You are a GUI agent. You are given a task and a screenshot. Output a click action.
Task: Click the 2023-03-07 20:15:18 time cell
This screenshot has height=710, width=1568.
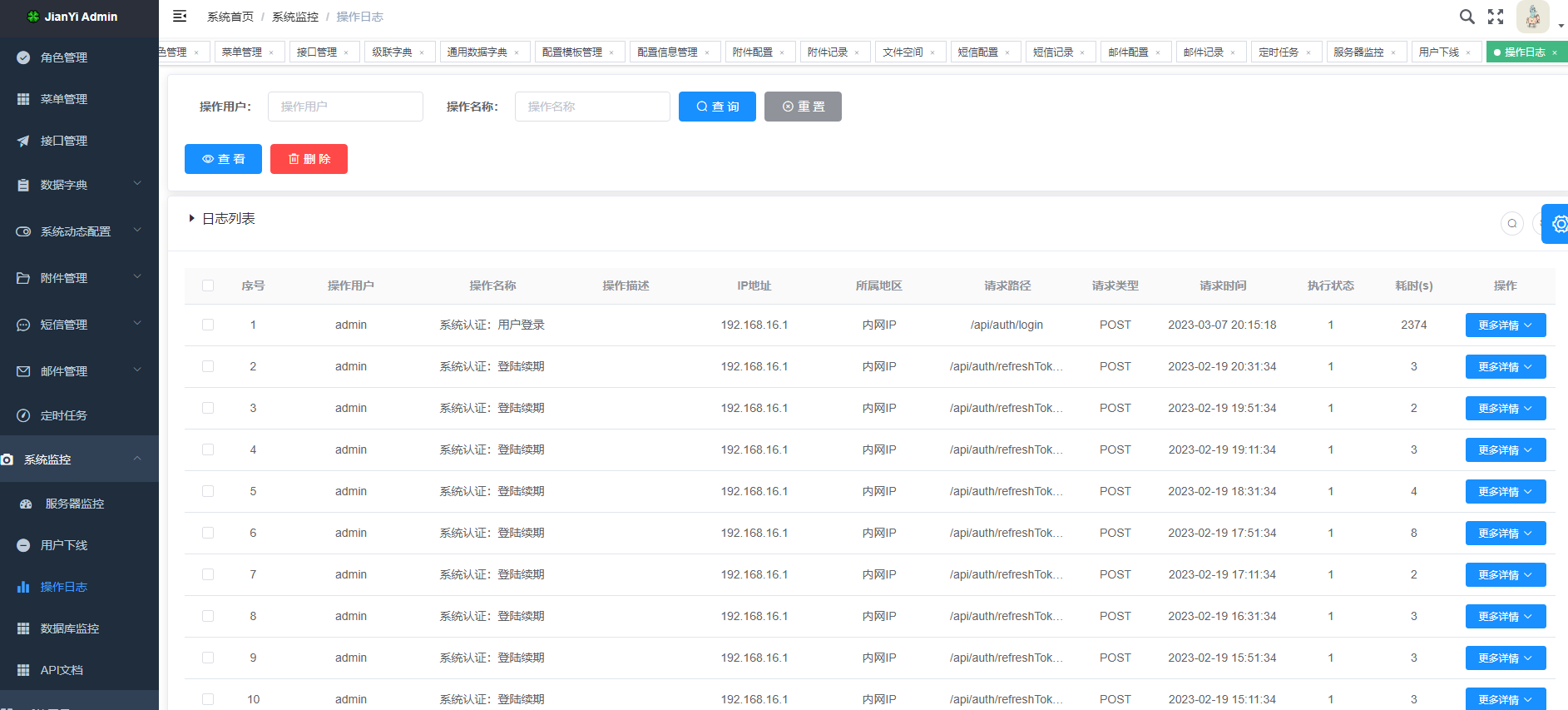(x=1222, y=325)
